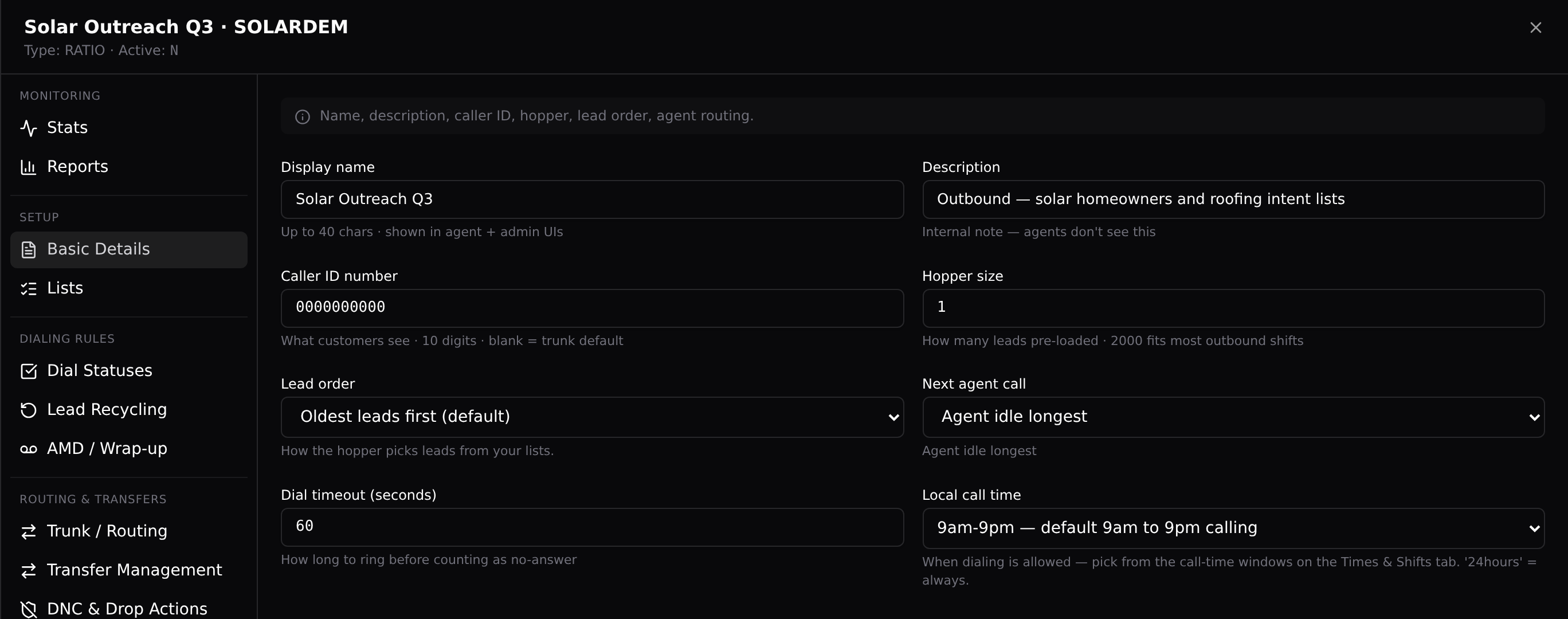
Task: Click the AMD / Wrap-up voicemail icon
Action: tap(29, 449)
